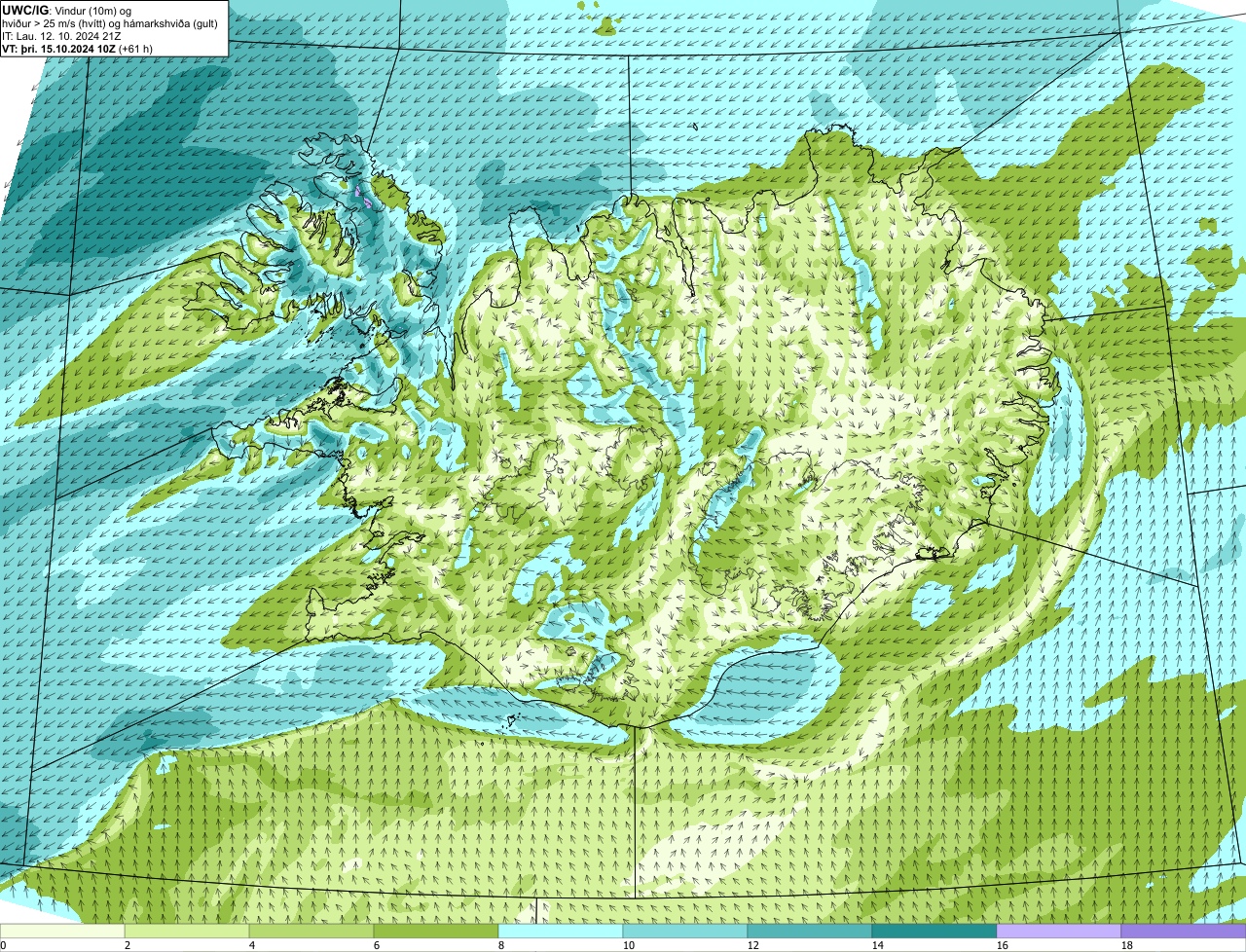
Task: Click the 'hviður > 25 m/s (hvítt)' description line
Action: pos(112,22)
